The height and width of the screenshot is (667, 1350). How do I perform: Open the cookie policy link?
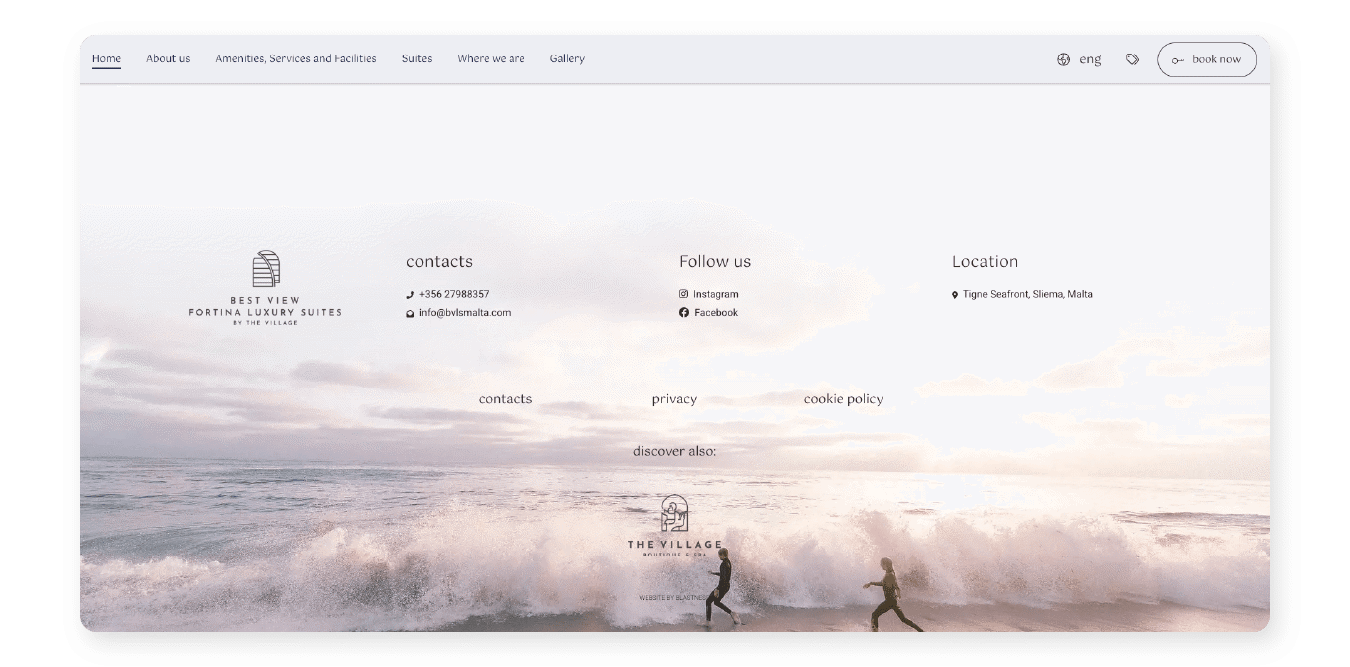tap(843, 399)
